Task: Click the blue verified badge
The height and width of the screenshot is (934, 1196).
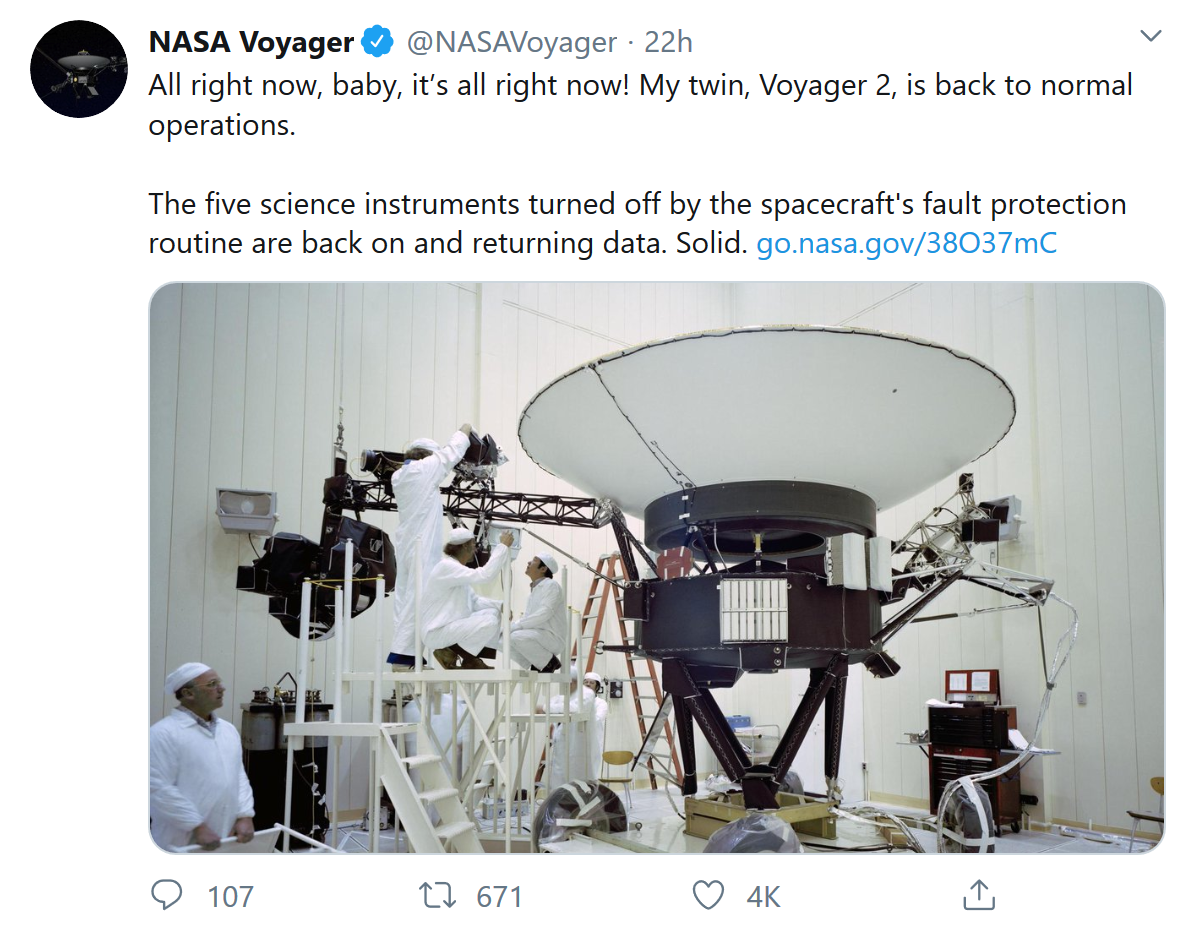Action: [377, 42]
